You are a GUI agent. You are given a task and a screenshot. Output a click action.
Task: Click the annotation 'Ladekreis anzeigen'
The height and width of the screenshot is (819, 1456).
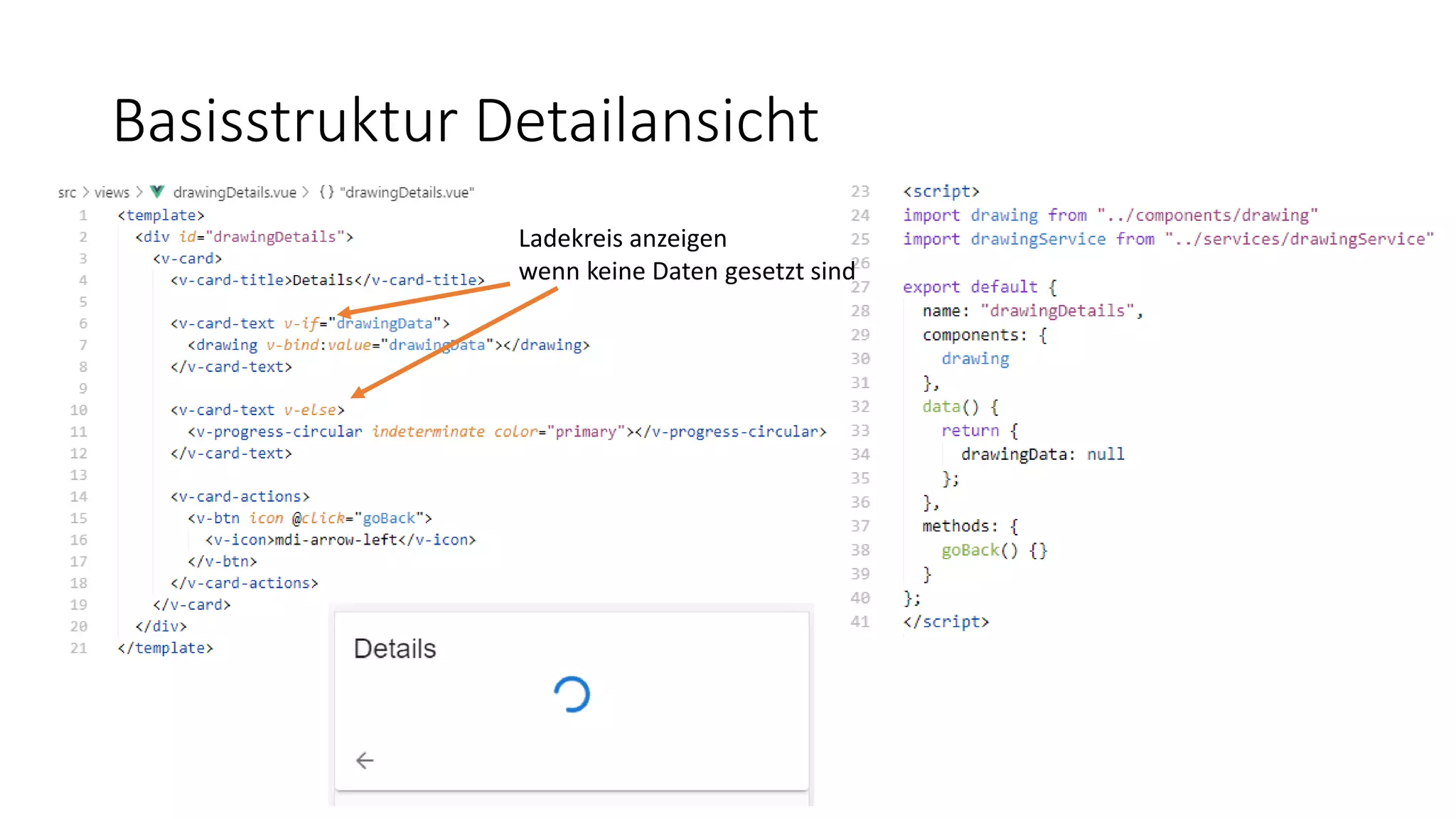(623, 238)
